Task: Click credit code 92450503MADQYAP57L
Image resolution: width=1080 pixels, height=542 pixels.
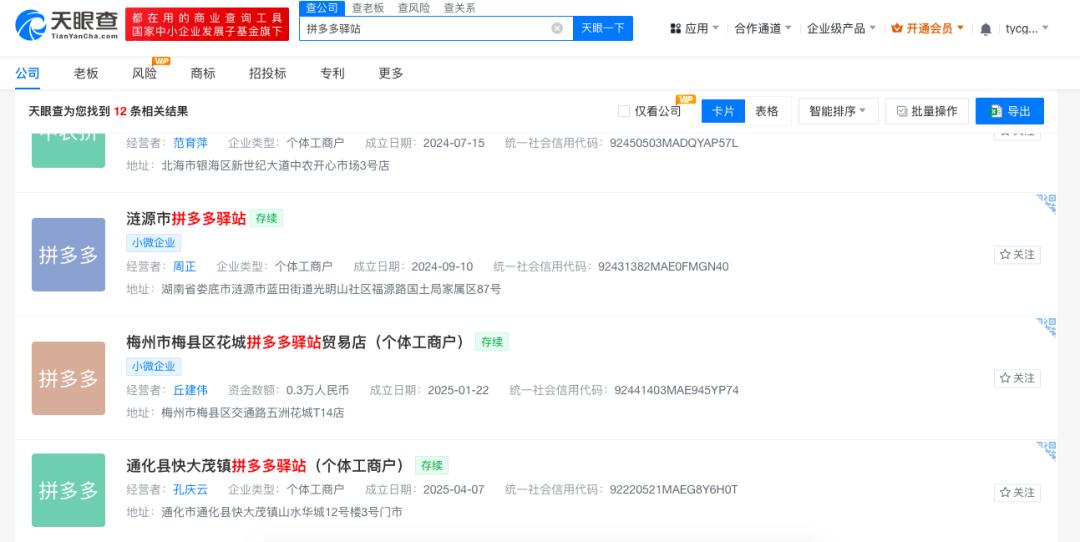Action: [674, 143]
